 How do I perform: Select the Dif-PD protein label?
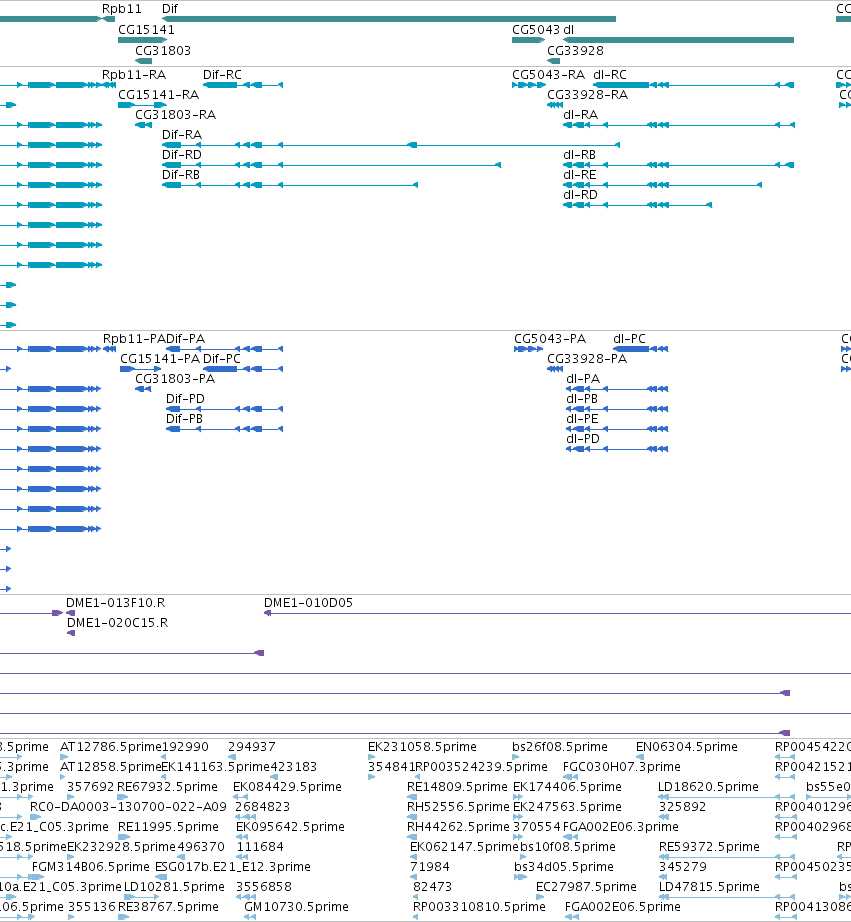pos(185,399)
